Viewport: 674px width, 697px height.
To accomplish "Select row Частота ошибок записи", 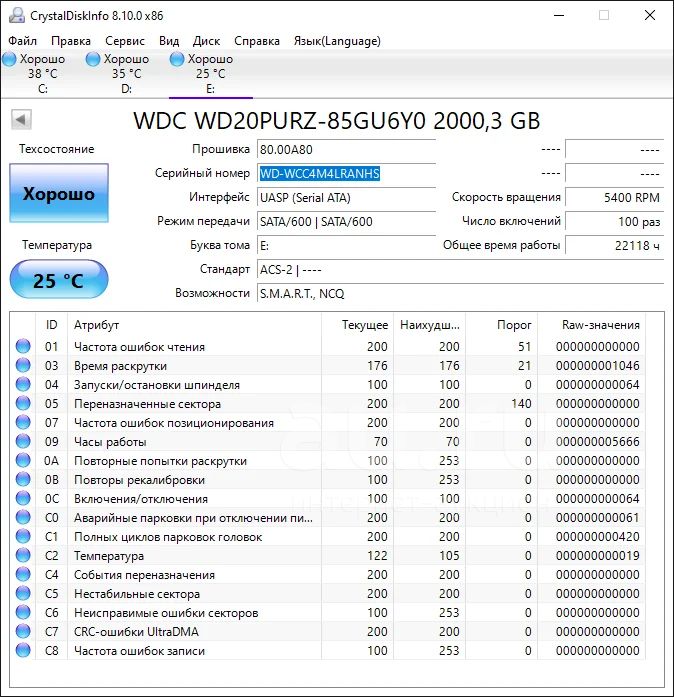I will [x=328, y=651].
